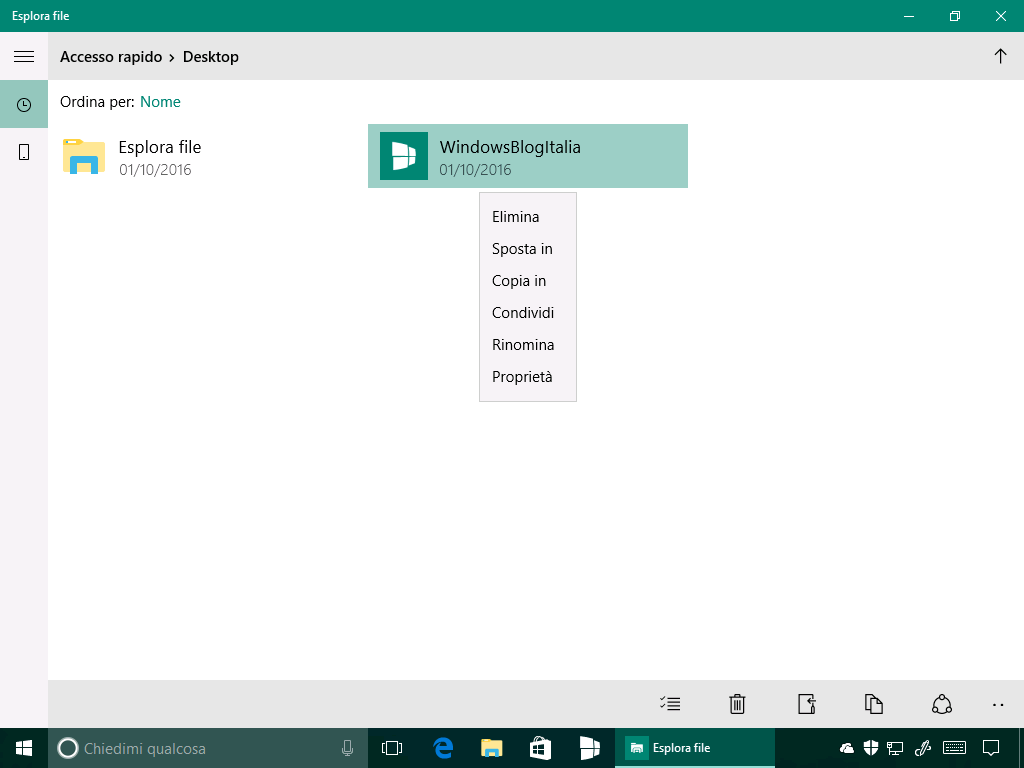Click the trash delete icon in bottom bar

click(x=737, y=704)
